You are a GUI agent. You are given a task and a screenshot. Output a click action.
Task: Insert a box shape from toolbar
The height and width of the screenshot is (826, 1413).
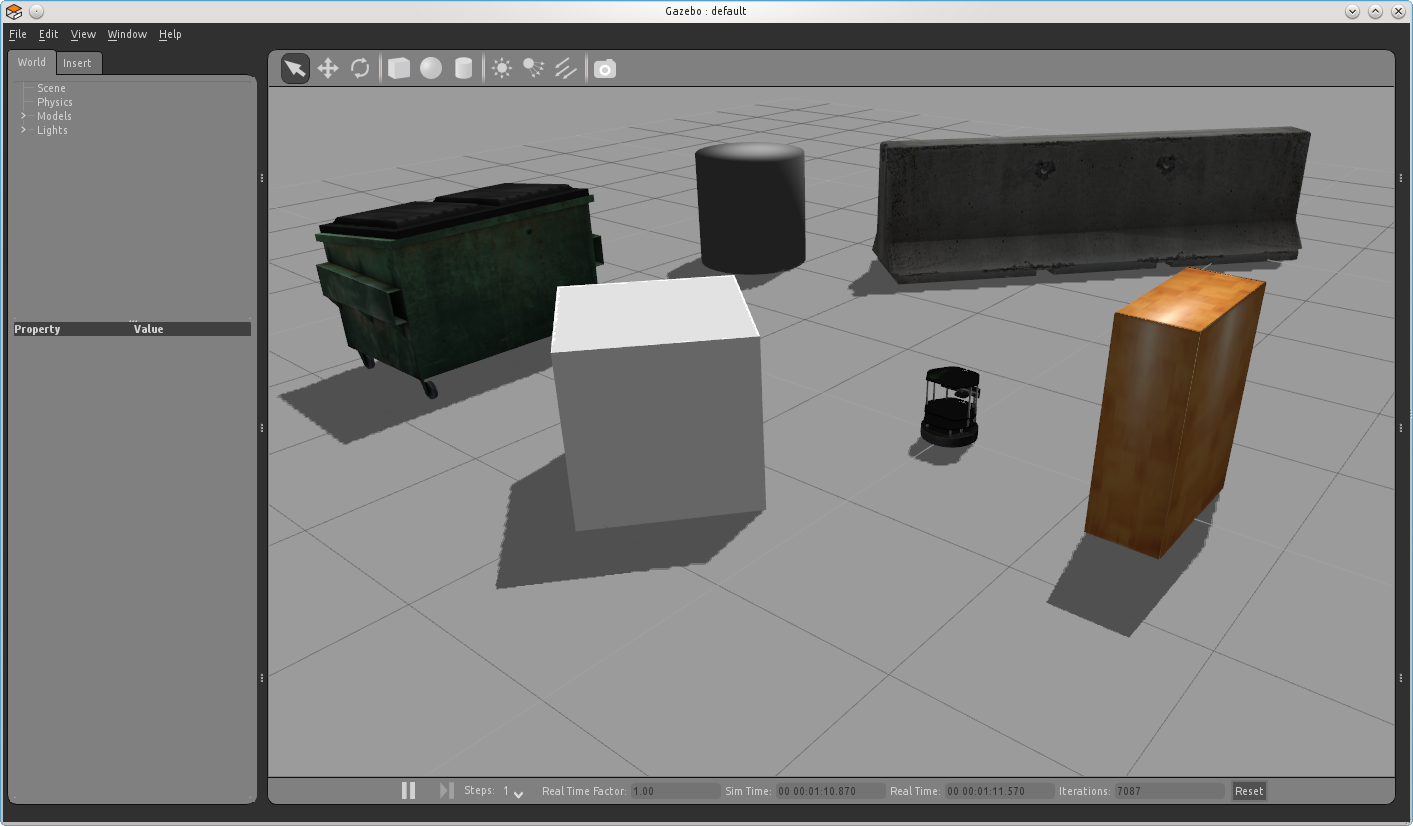click(x=399, y=68)
